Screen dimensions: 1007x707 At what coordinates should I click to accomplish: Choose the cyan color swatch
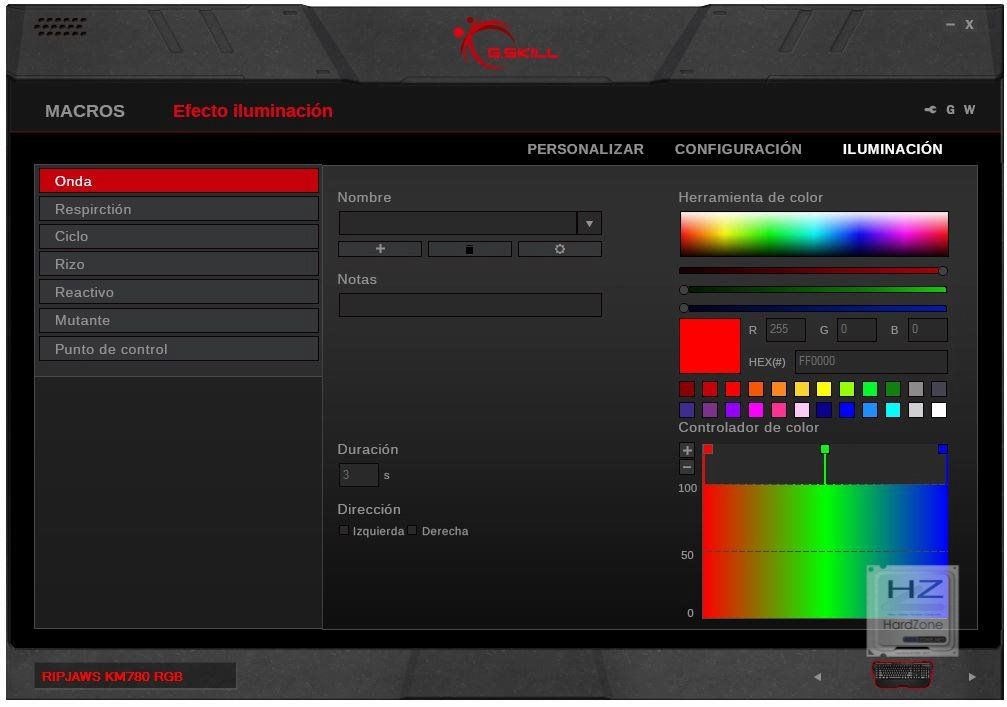tap(893, 410)
